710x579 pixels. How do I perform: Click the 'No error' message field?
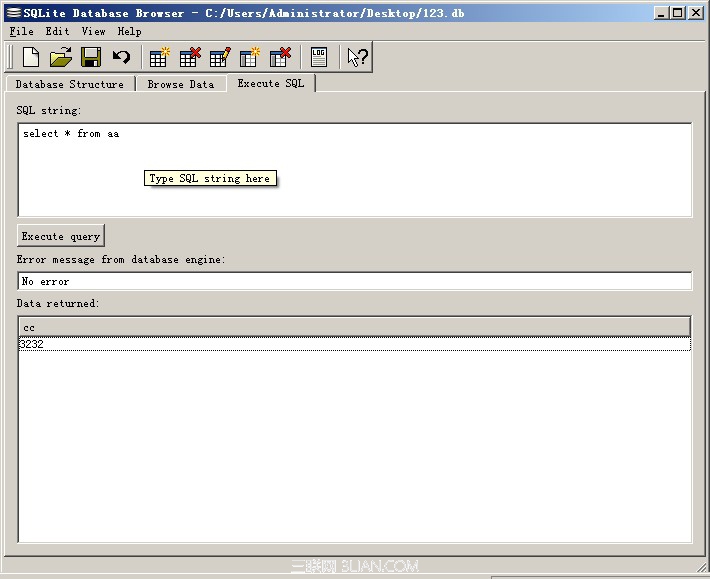click(x=355, y=281)
